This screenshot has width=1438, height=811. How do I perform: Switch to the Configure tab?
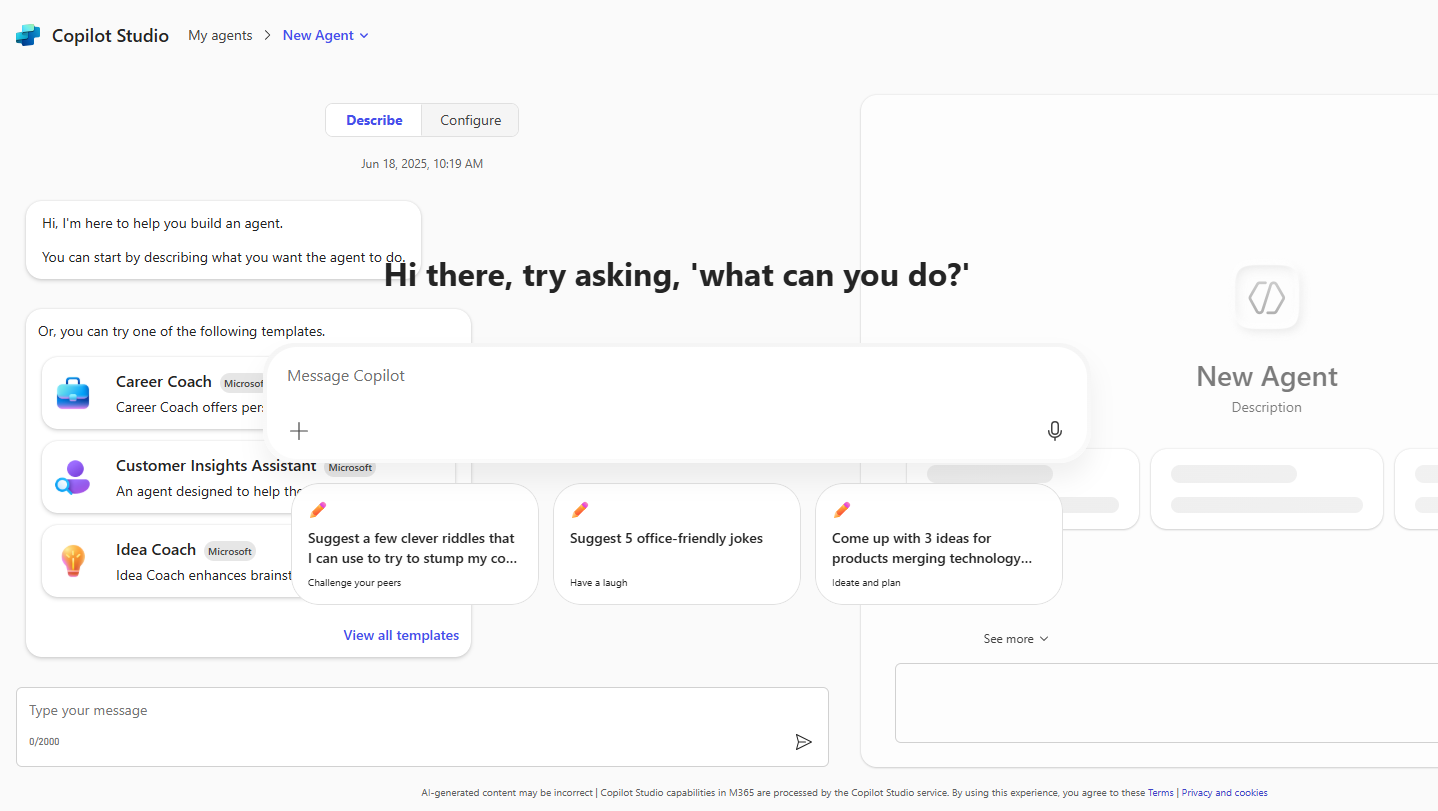469,119
